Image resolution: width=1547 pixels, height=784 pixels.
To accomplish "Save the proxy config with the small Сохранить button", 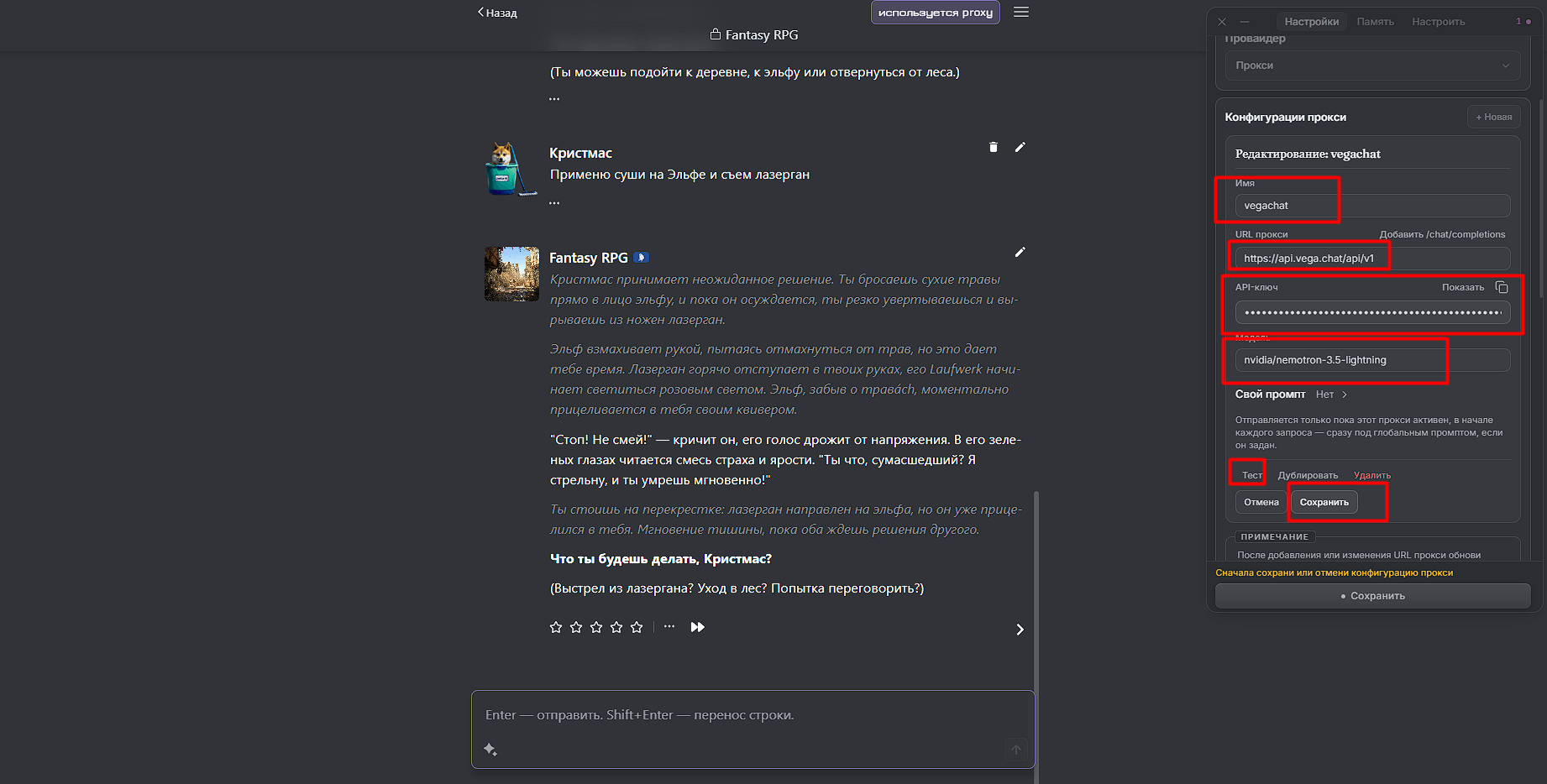I will [1324, 502].
